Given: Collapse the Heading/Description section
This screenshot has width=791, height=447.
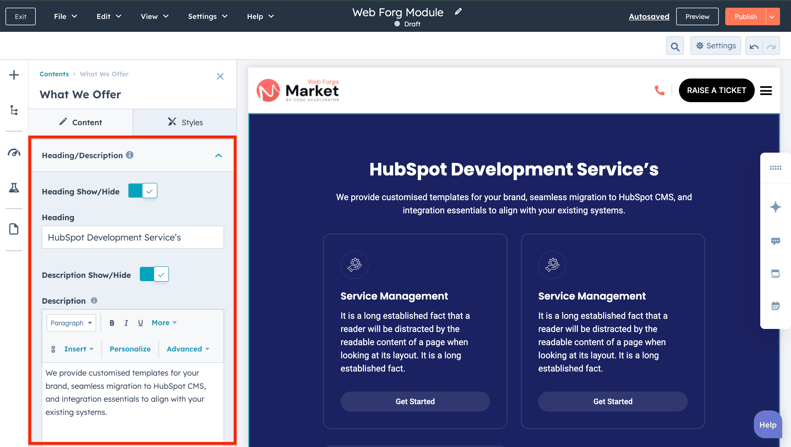Looking at the screenshot, I should click(219, 156).
